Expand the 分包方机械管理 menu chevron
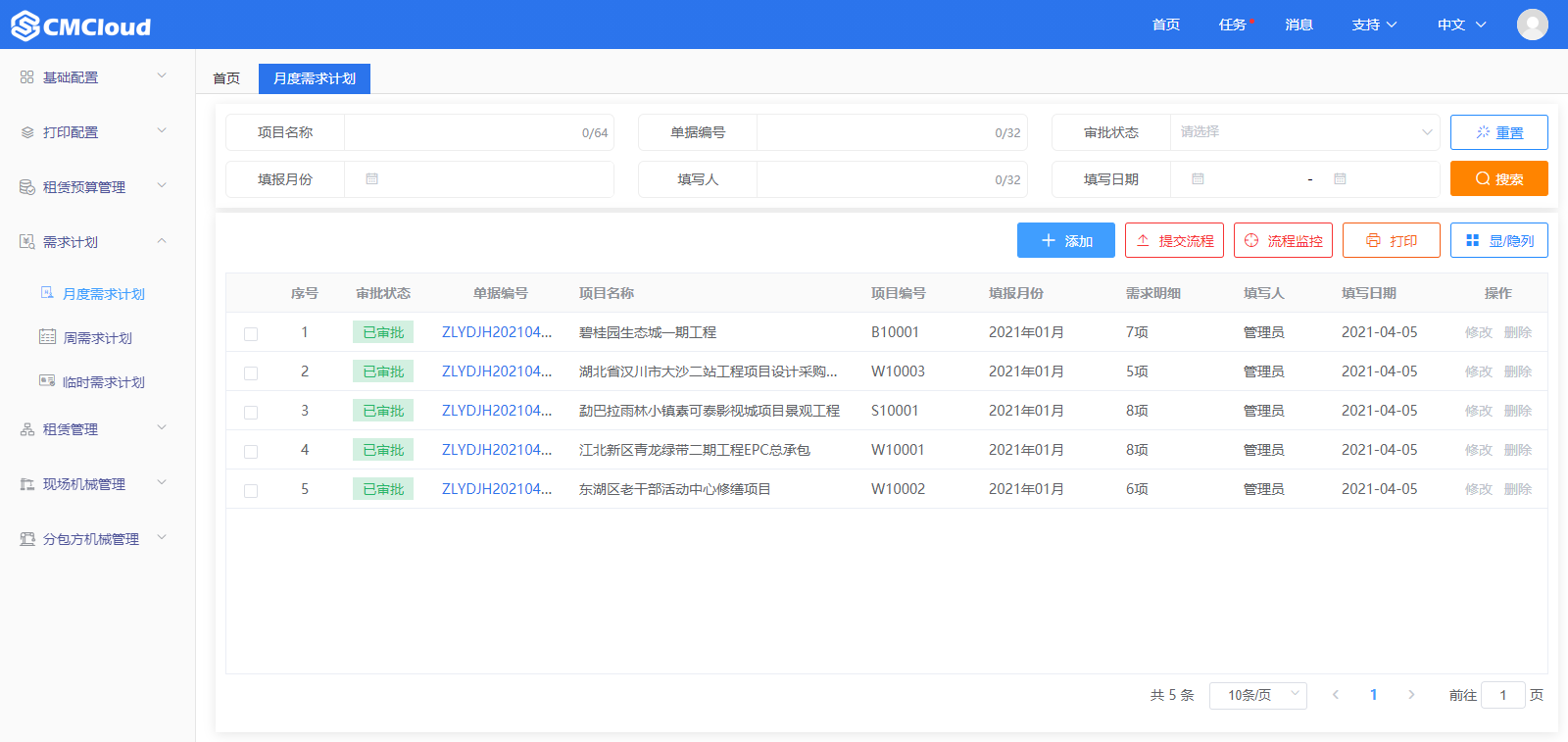Screen dimensions: 1568x742 tap(162, 537)
